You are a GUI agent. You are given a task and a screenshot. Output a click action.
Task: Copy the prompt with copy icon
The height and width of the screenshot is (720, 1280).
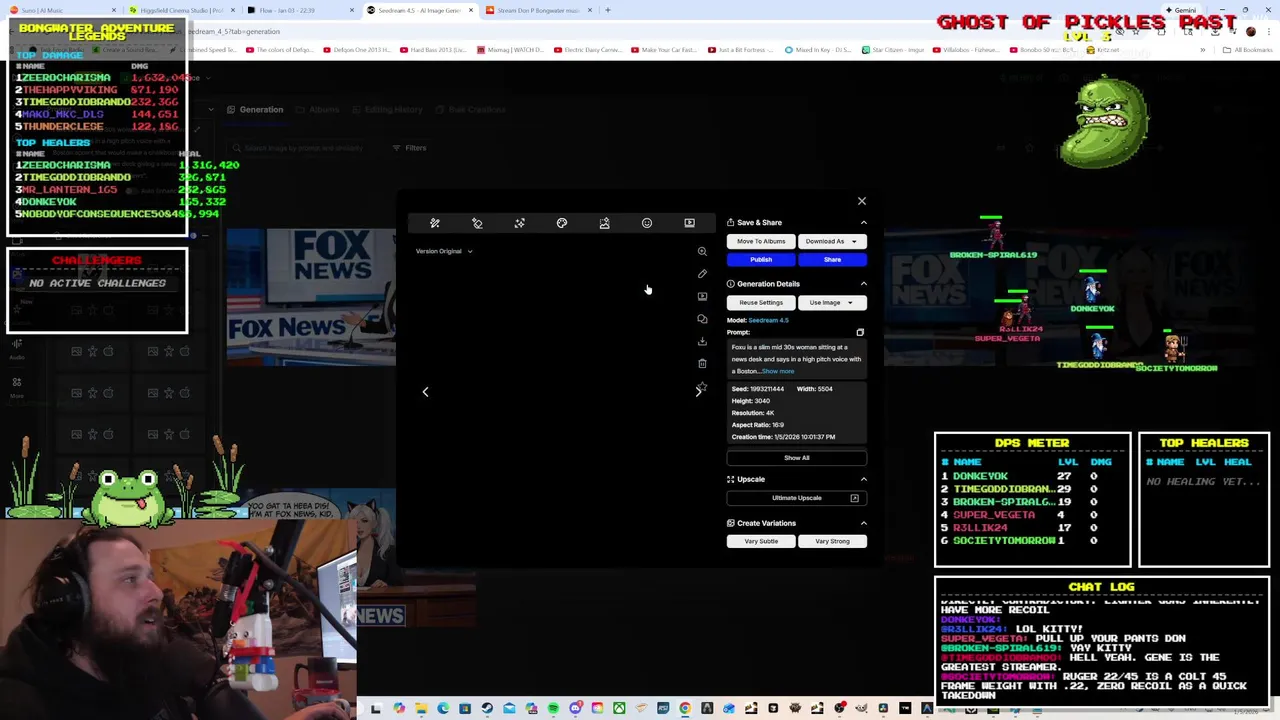tap(860, 332)
